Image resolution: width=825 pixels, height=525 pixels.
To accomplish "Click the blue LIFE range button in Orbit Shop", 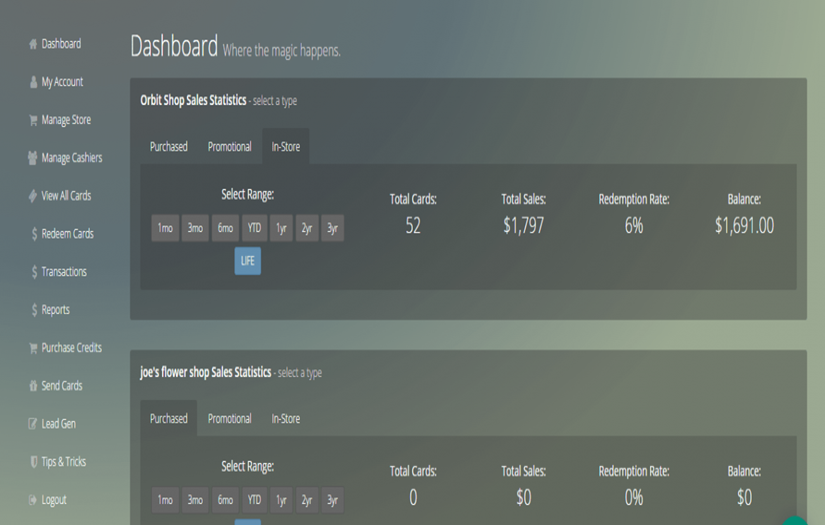I will (247, 261).
